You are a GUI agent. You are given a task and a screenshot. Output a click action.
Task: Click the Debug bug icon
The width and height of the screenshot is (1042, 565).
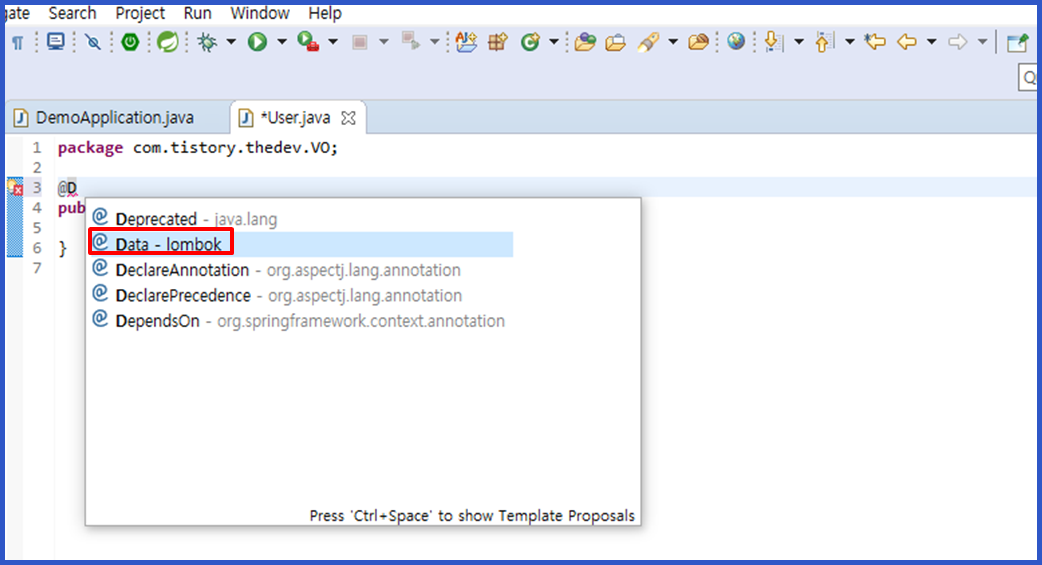point(207,43)
